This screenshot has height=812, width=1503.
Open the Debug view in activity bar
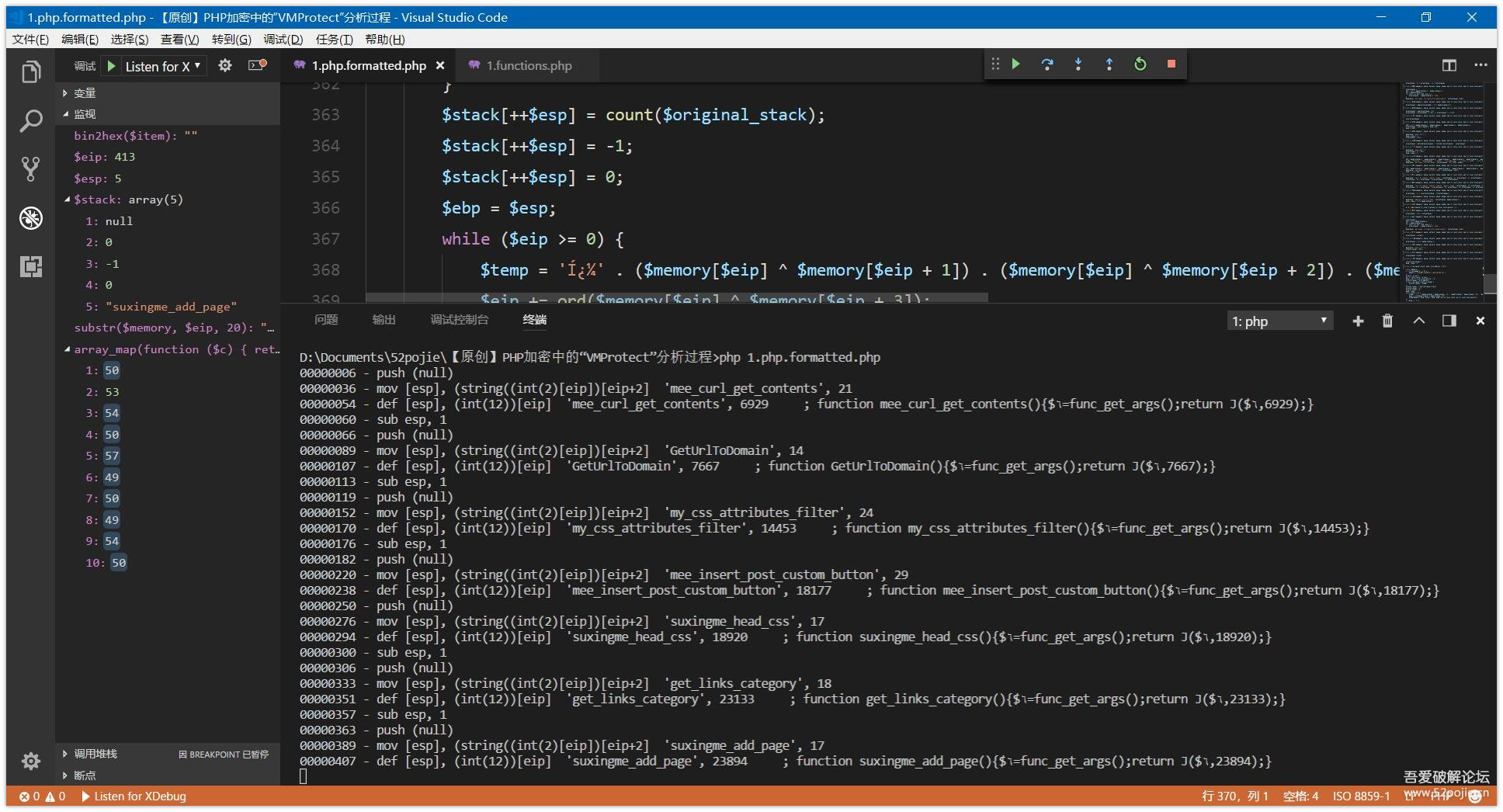31,218
